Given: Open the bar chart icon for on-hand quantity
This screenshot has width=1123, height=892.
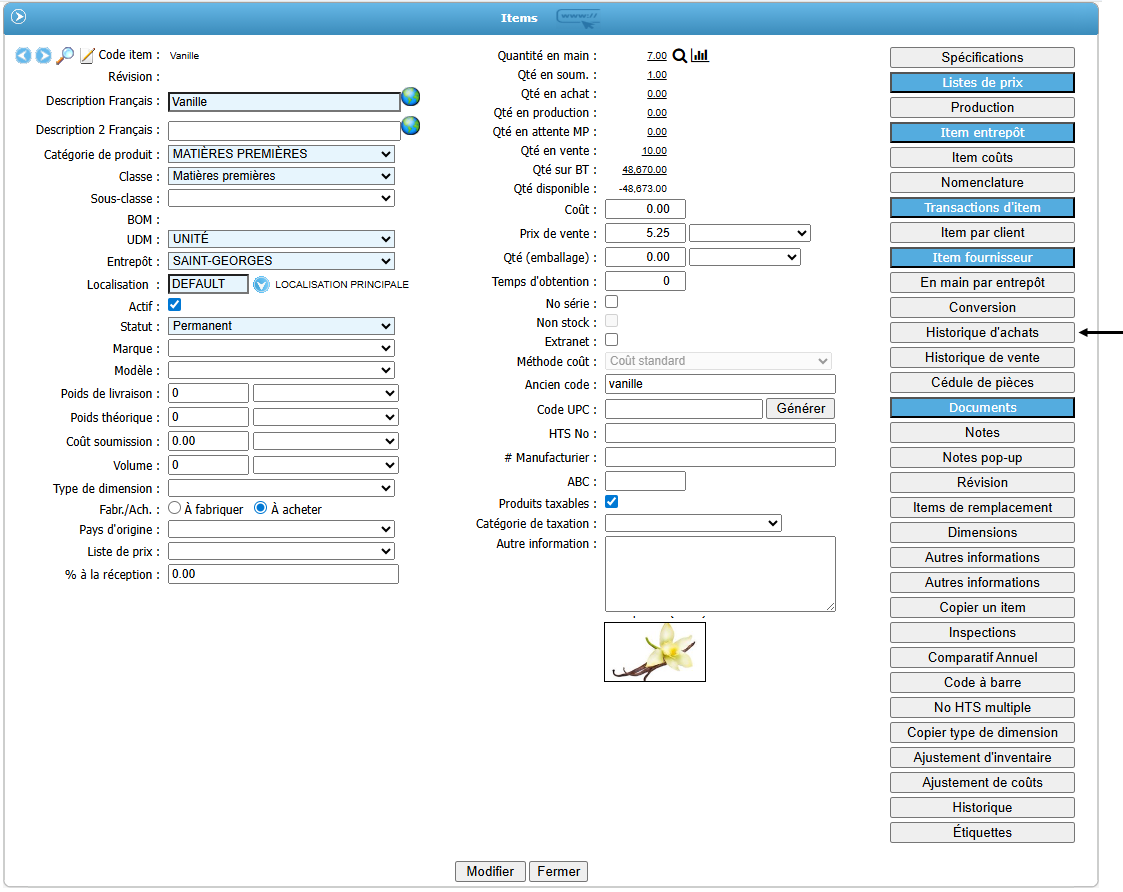Looking at the screenshot, I should point(700,56).
